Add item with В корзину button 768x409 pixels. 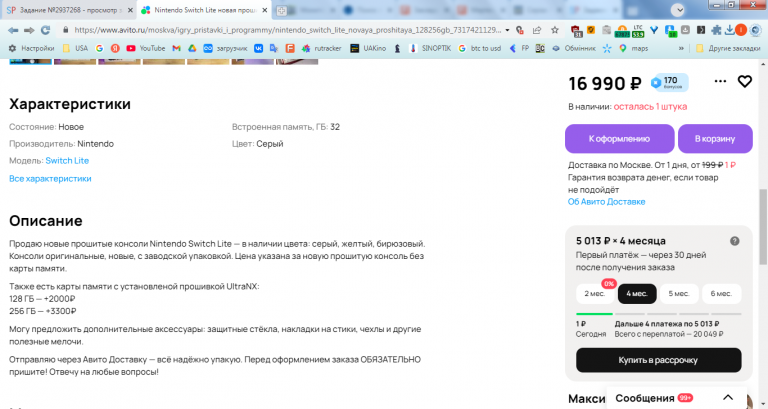(x=715, y=139)
